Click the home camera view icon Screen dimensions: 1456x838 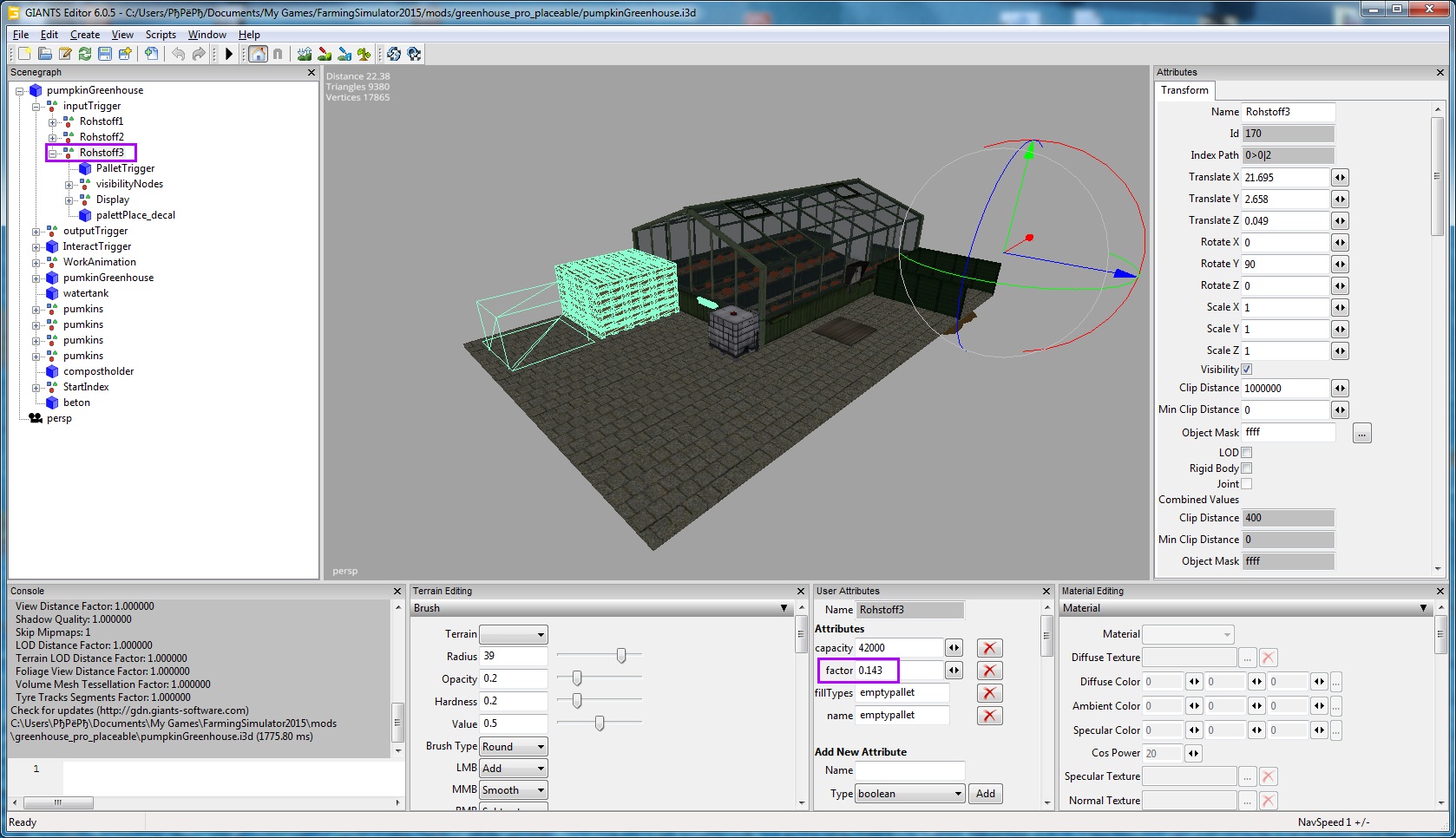258,54
